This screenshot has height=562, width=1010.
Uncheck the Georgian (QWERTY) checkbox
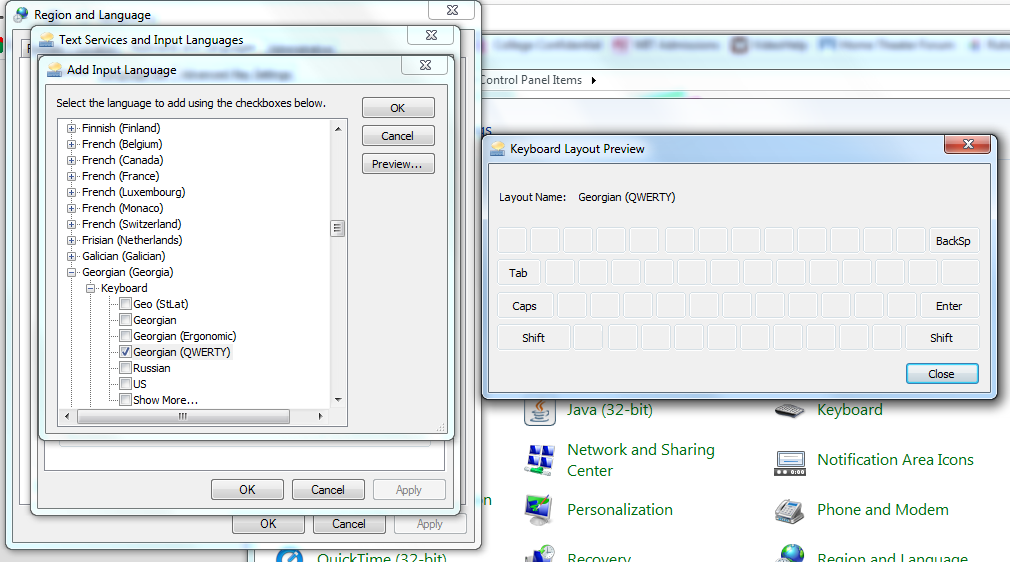tap(126, 352)
